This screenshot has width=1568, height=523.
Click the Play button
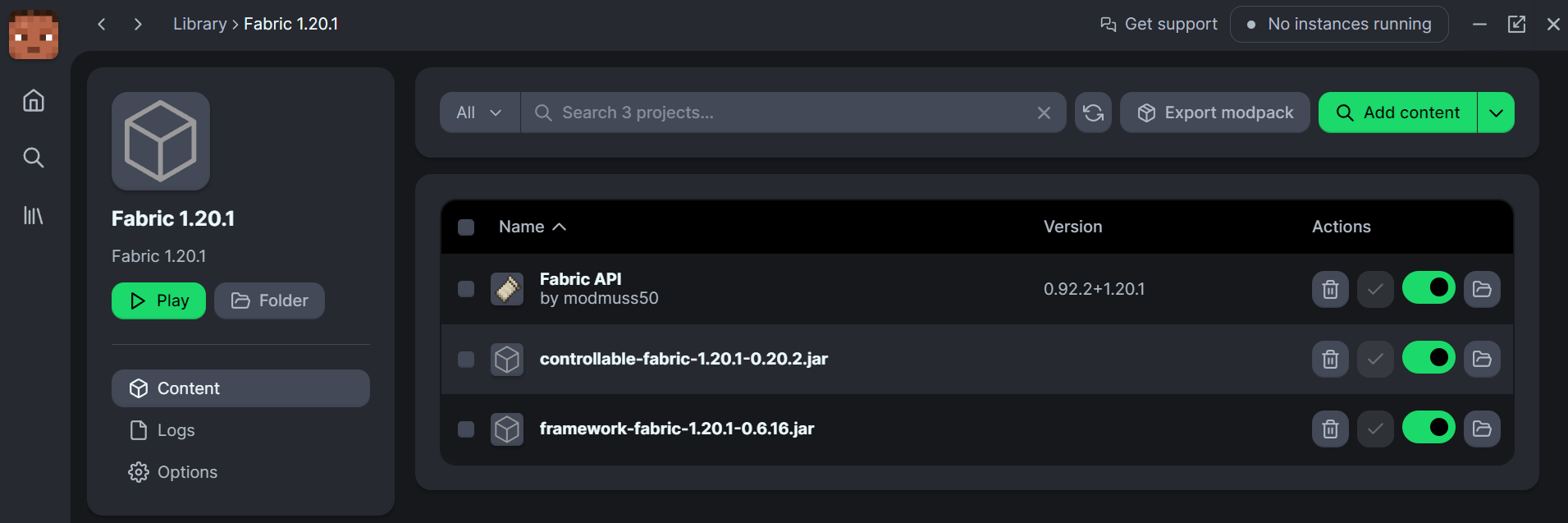point(158,300)
